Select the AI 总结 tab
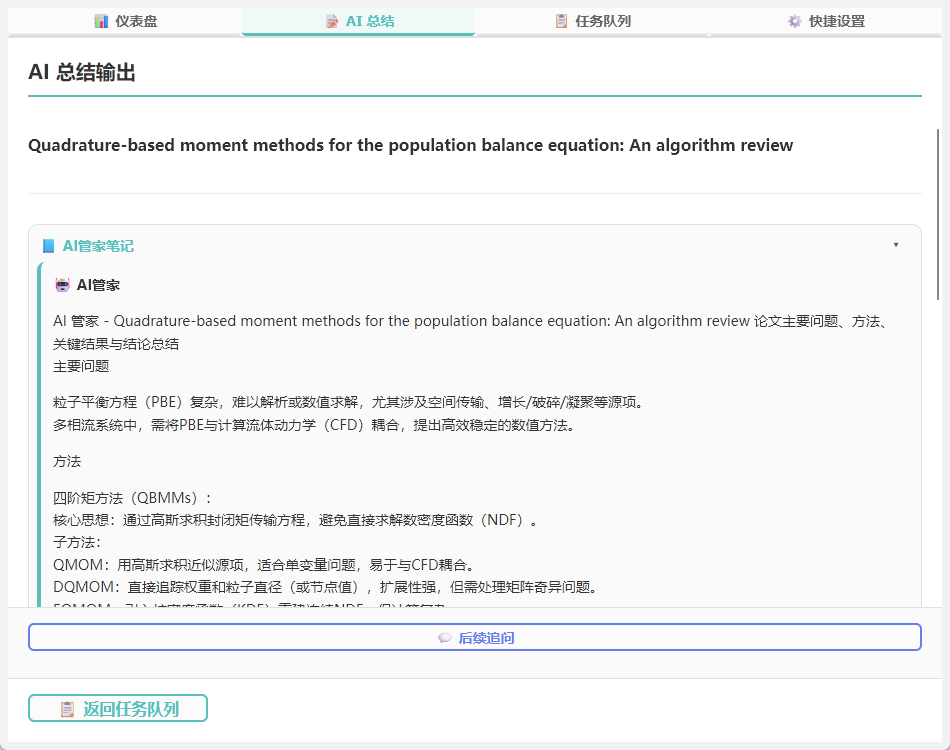 (357, 19)
